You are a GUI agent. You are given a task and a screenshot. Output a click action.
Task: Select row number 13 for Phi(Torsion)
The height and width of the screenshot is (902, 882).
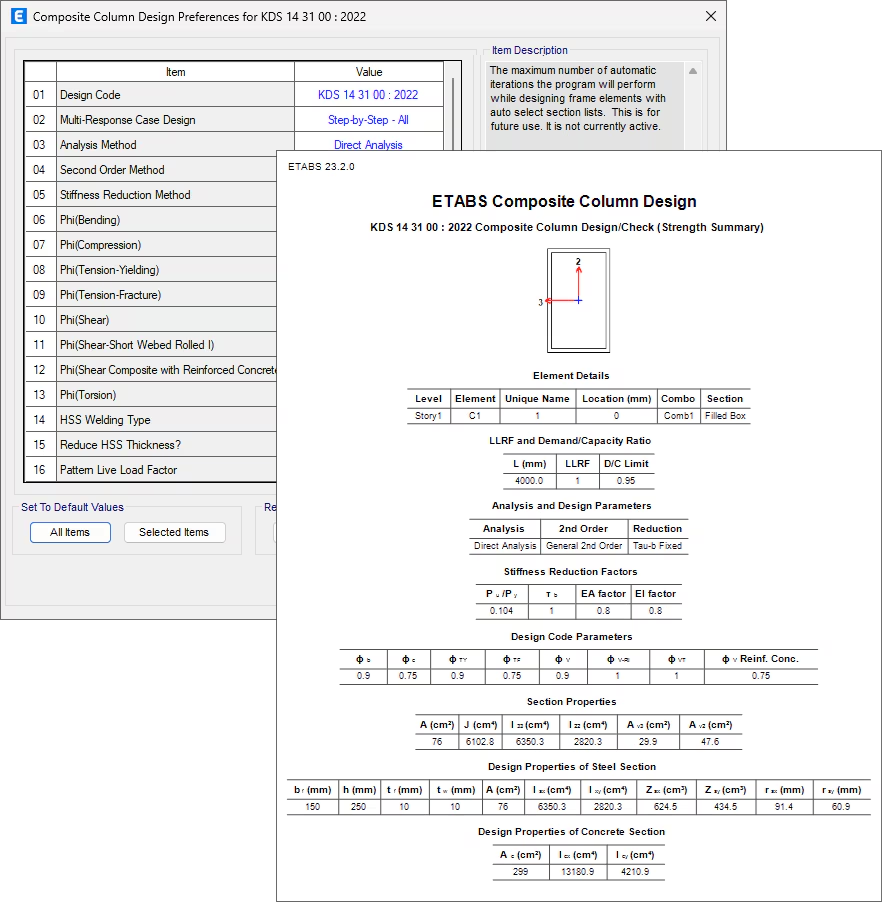[x=40, y=395]
